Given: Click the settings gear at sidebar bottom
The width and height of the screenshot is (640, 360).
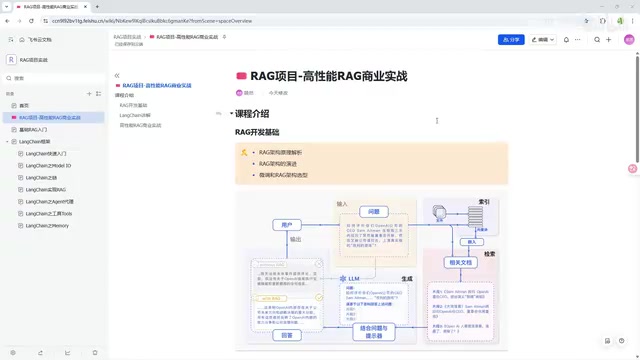Looking at the screenshot, I should (x=13, y=353).
